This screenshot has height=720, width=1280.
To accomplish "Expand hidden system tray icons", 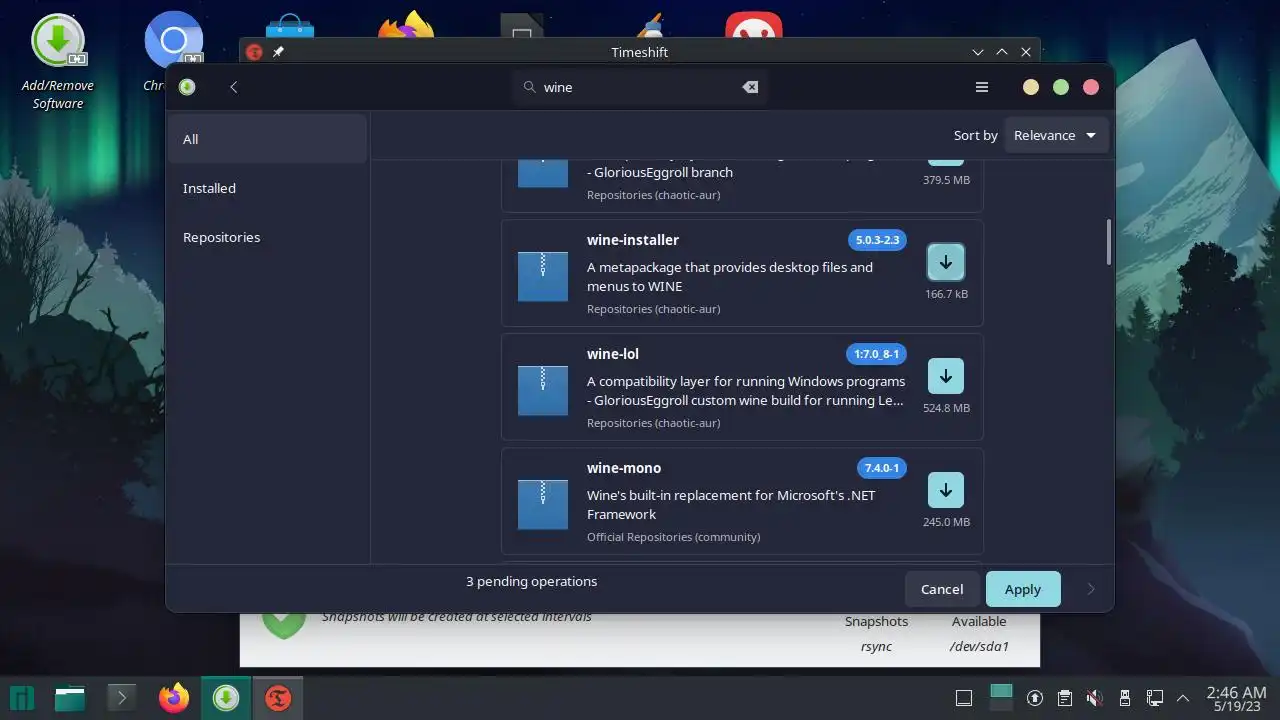I will 1183,698.
